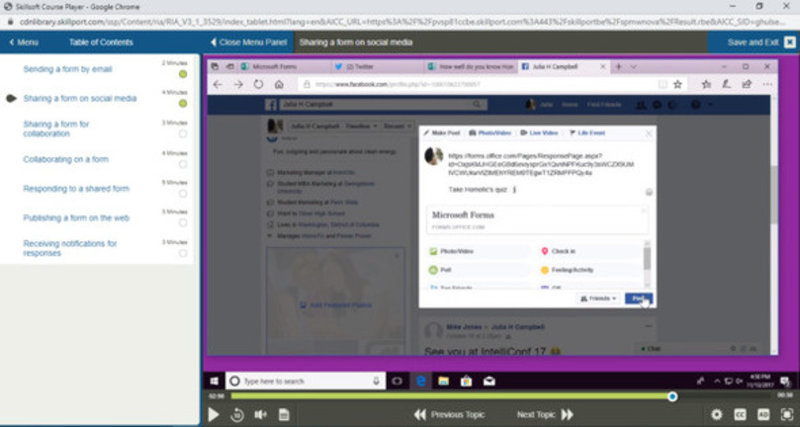Choose Poll option with green icon
Screen dimensions: 800x427
coord(479,270)
